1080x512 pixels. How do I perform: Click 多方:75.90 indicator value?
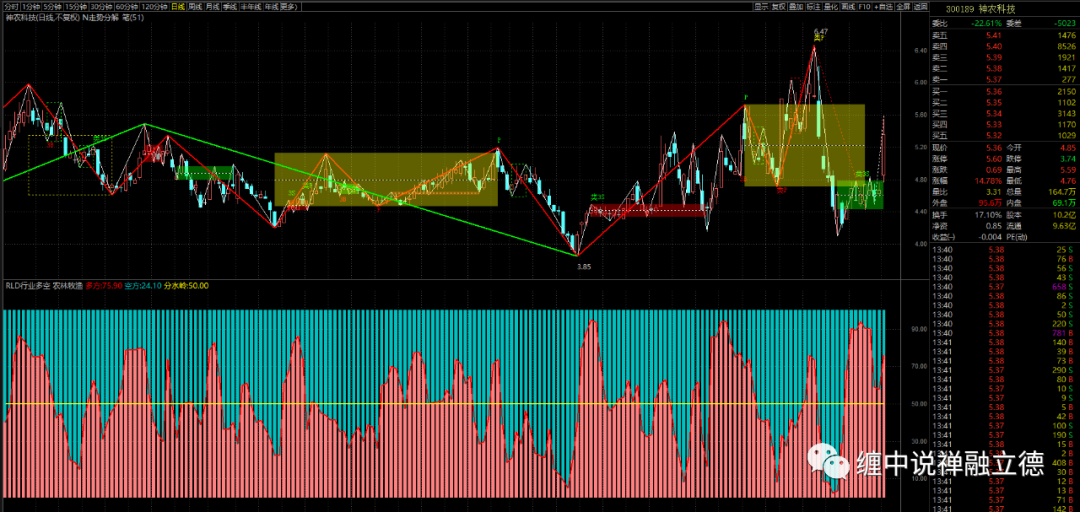click(105, 285)
